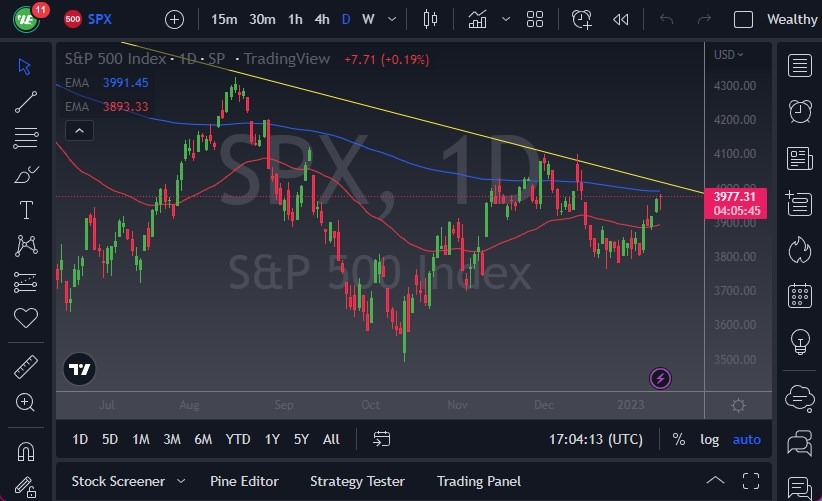Open the Pine Editor tab
Image resolution: width=822 pixels, height=501 pixels.
point(246,481)
